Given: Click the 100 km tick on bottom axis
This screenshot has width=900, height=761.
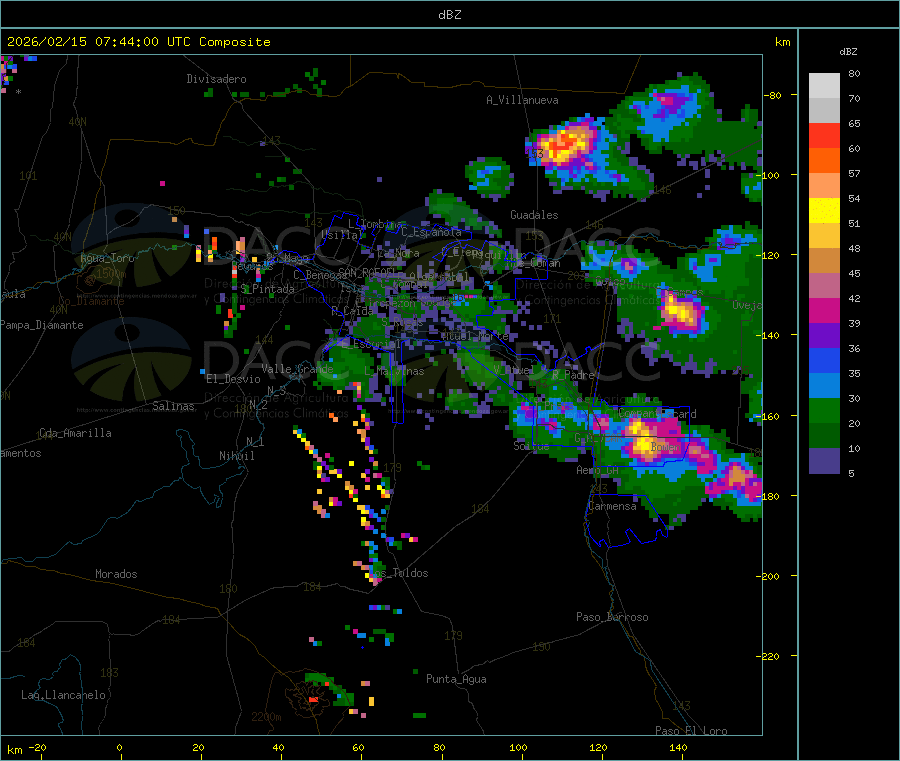Looking at the screenshot, I should 518,747.
